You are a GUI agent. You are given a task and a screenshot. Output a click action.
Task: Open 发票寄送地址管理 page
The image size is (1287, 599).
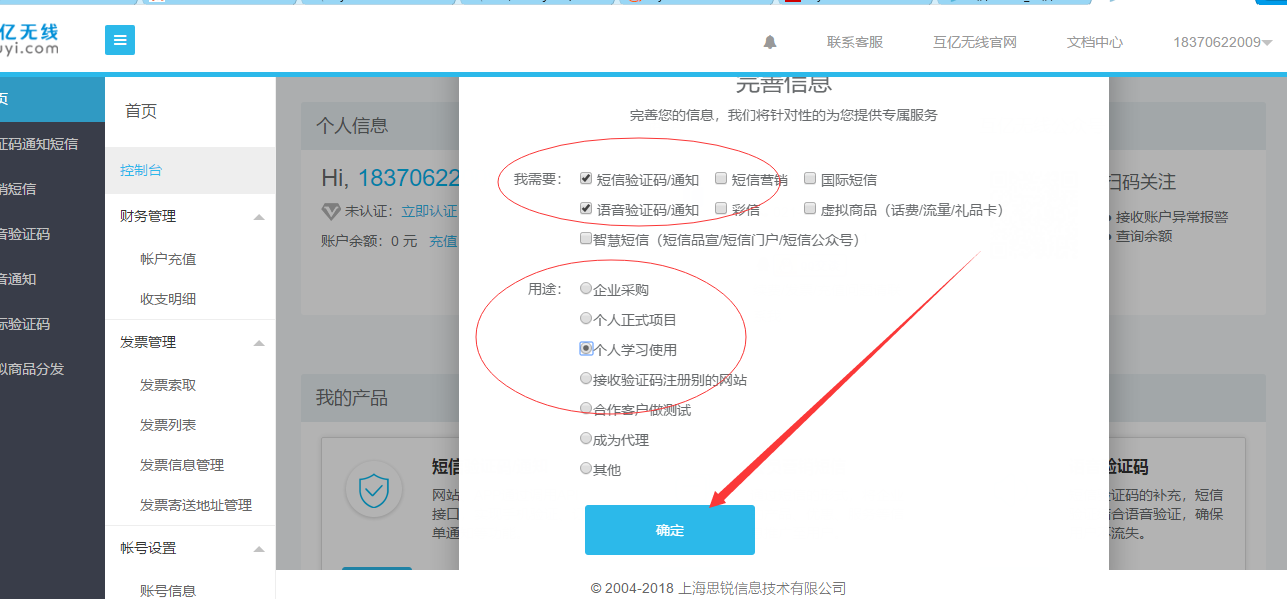196,505
